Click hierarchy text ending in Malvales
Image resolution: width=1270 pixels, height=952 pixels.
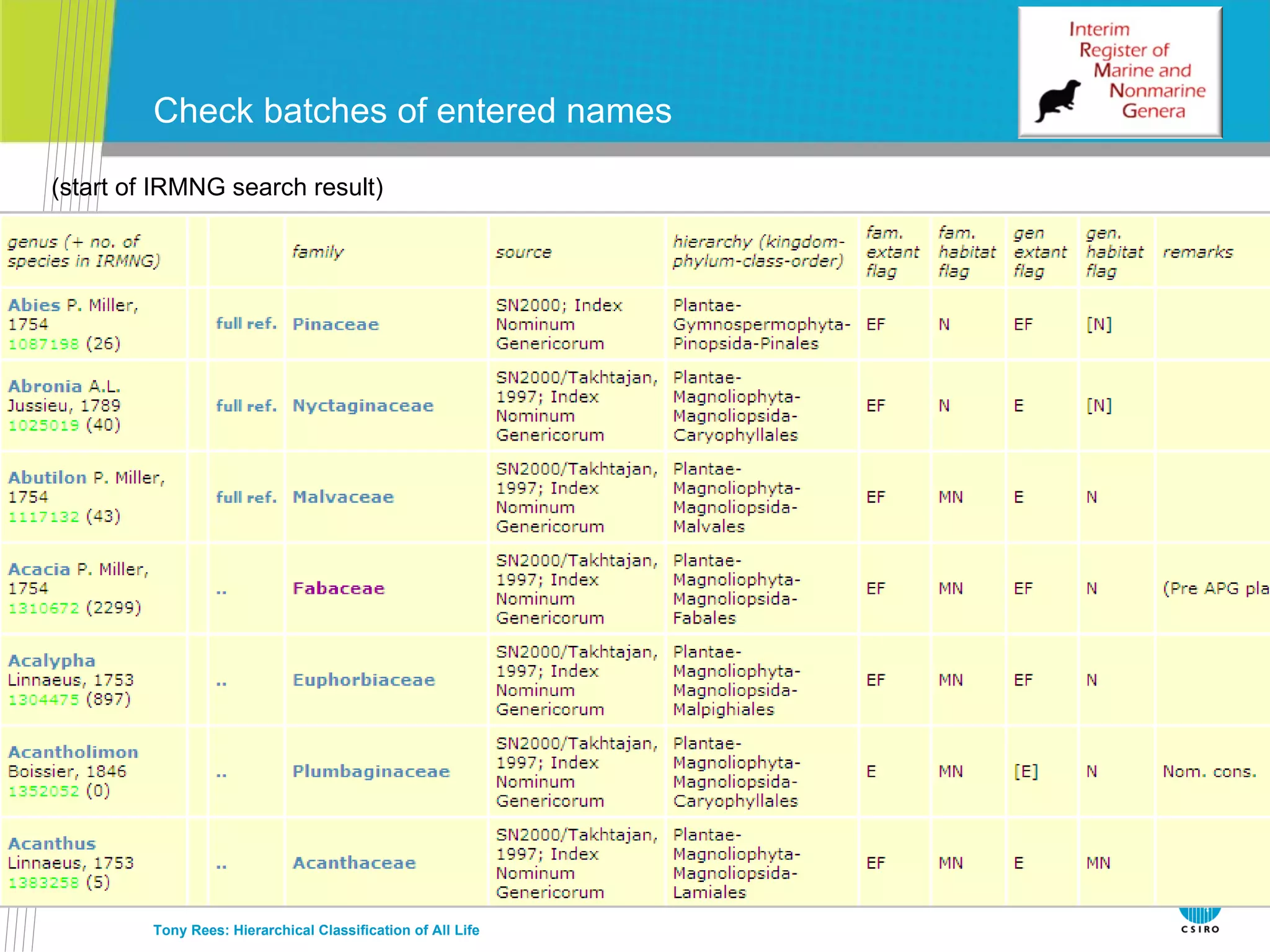coord(737,498)
